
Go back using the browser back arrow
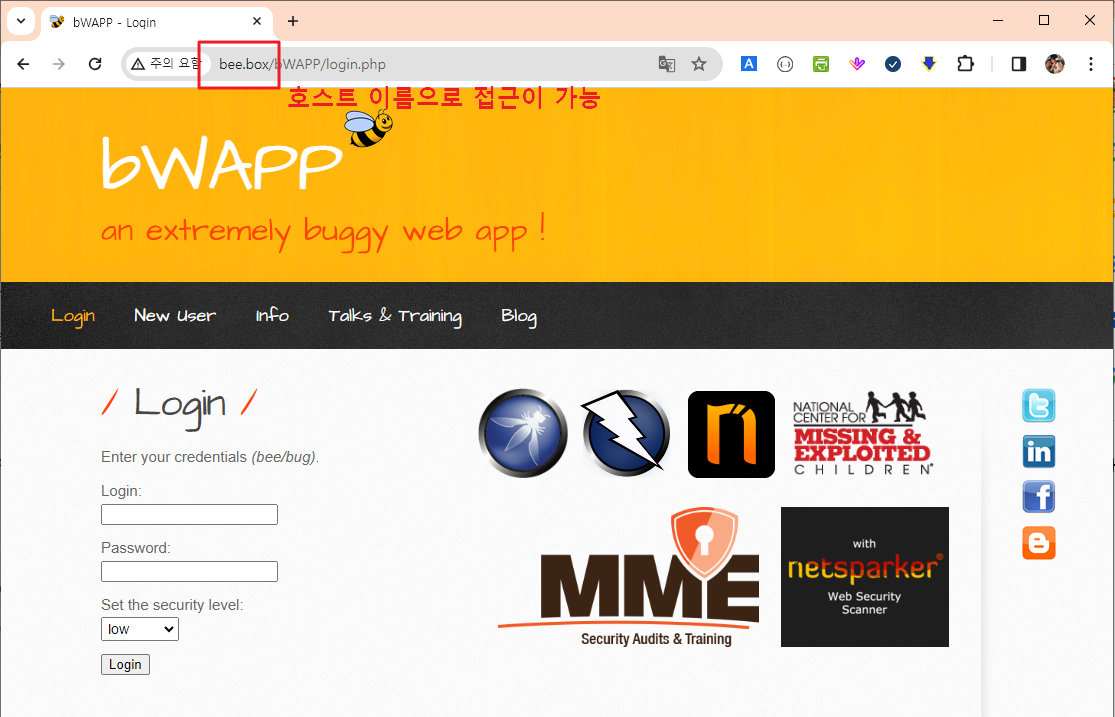tap(23, 64)
